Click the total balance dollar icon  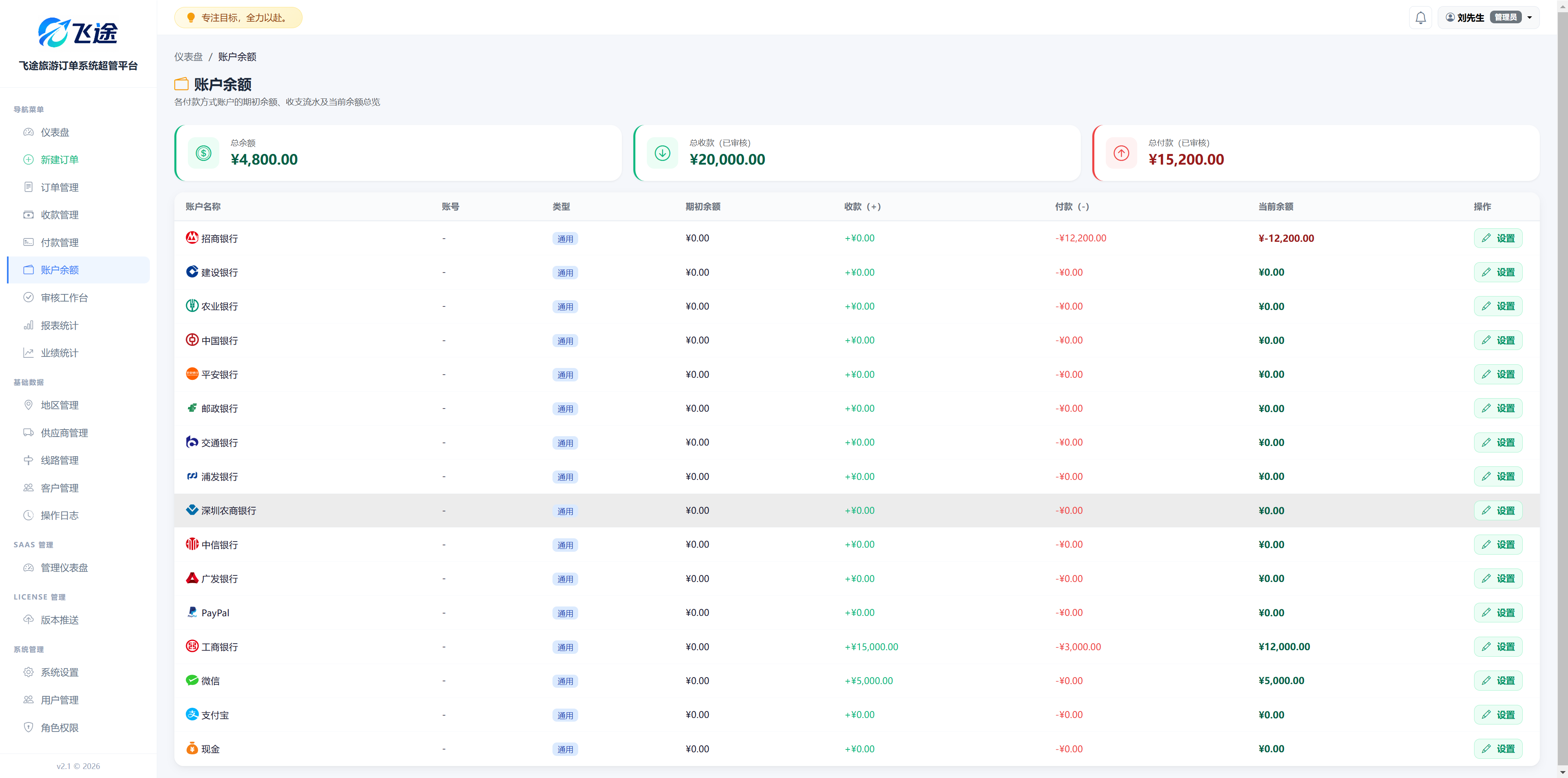coord(203,153)
